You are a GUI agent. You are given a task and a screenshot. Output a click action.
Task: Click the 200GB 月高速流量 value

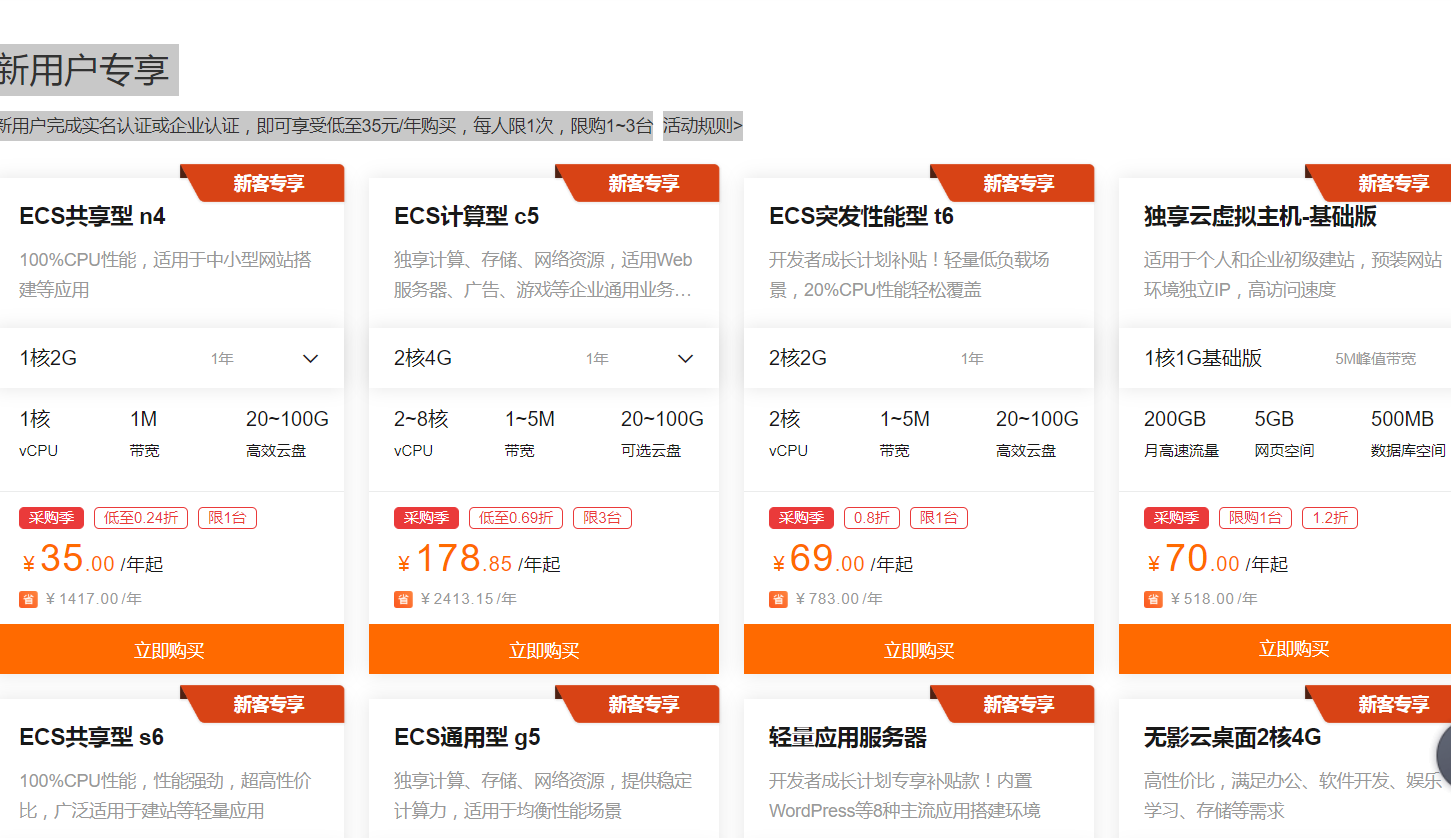(1175, 419)
